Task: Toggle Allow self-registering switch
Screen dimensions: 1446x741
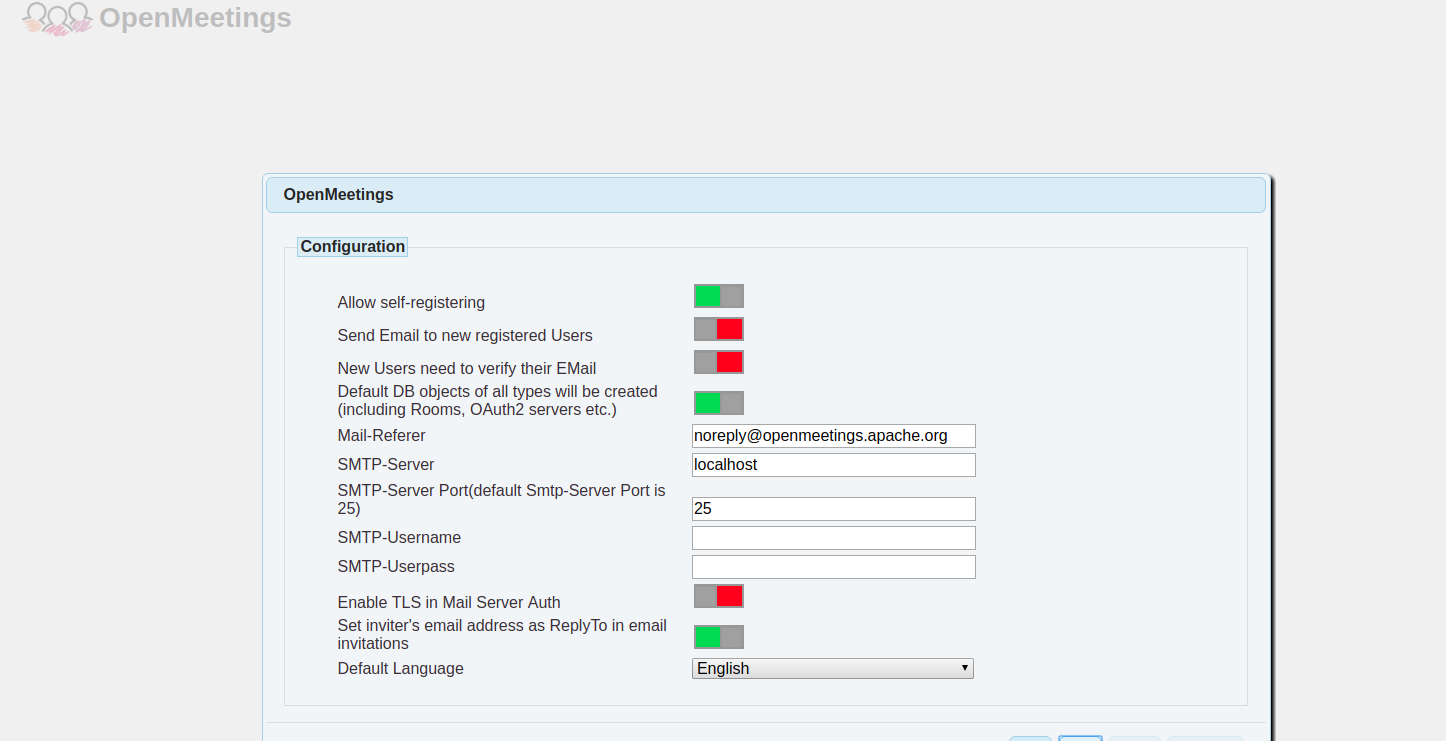Action: [x=719, y=296]
